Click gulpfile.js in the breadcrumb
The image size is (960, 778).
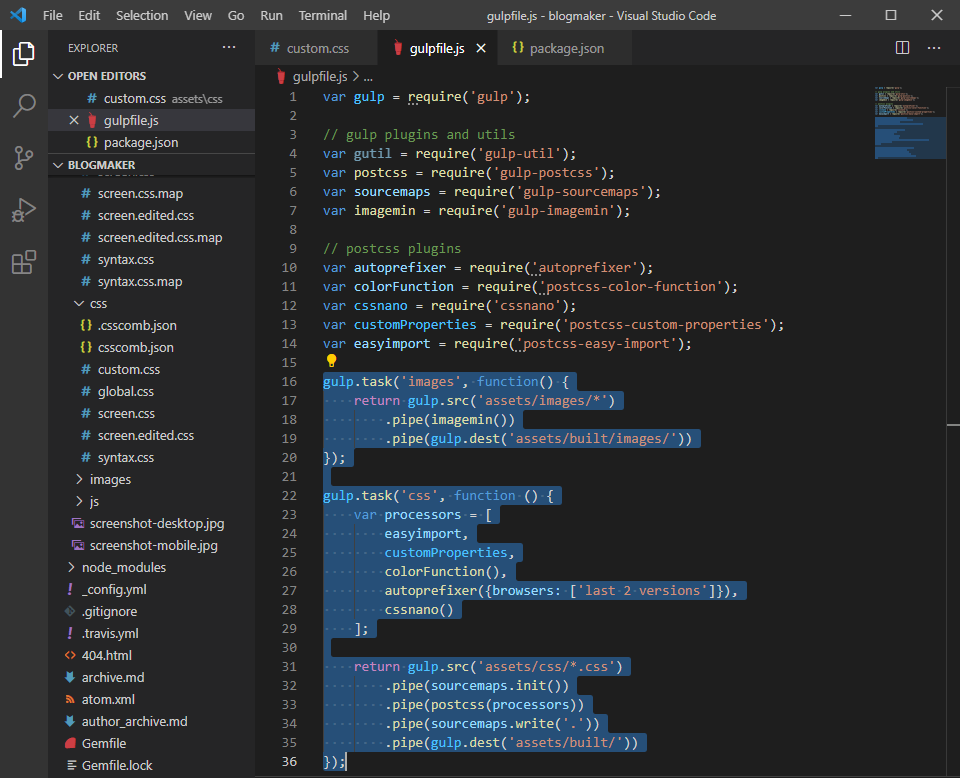tap(320, 77)
